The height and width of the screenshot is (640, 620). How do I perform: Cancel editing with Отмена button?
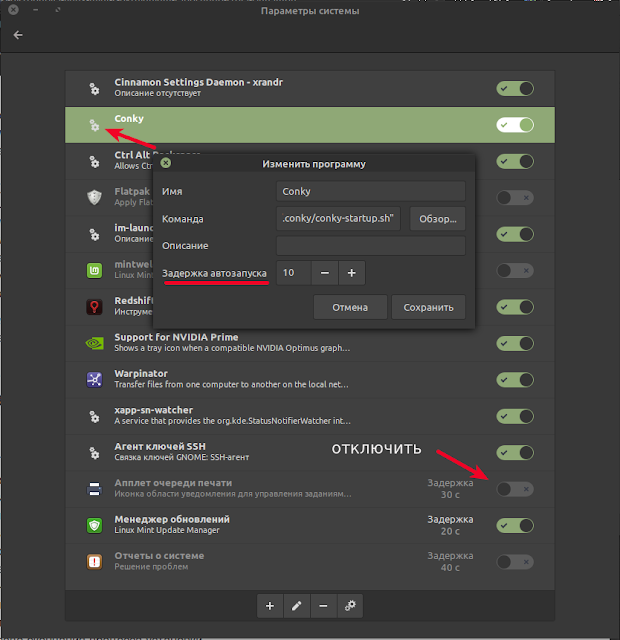350,307
